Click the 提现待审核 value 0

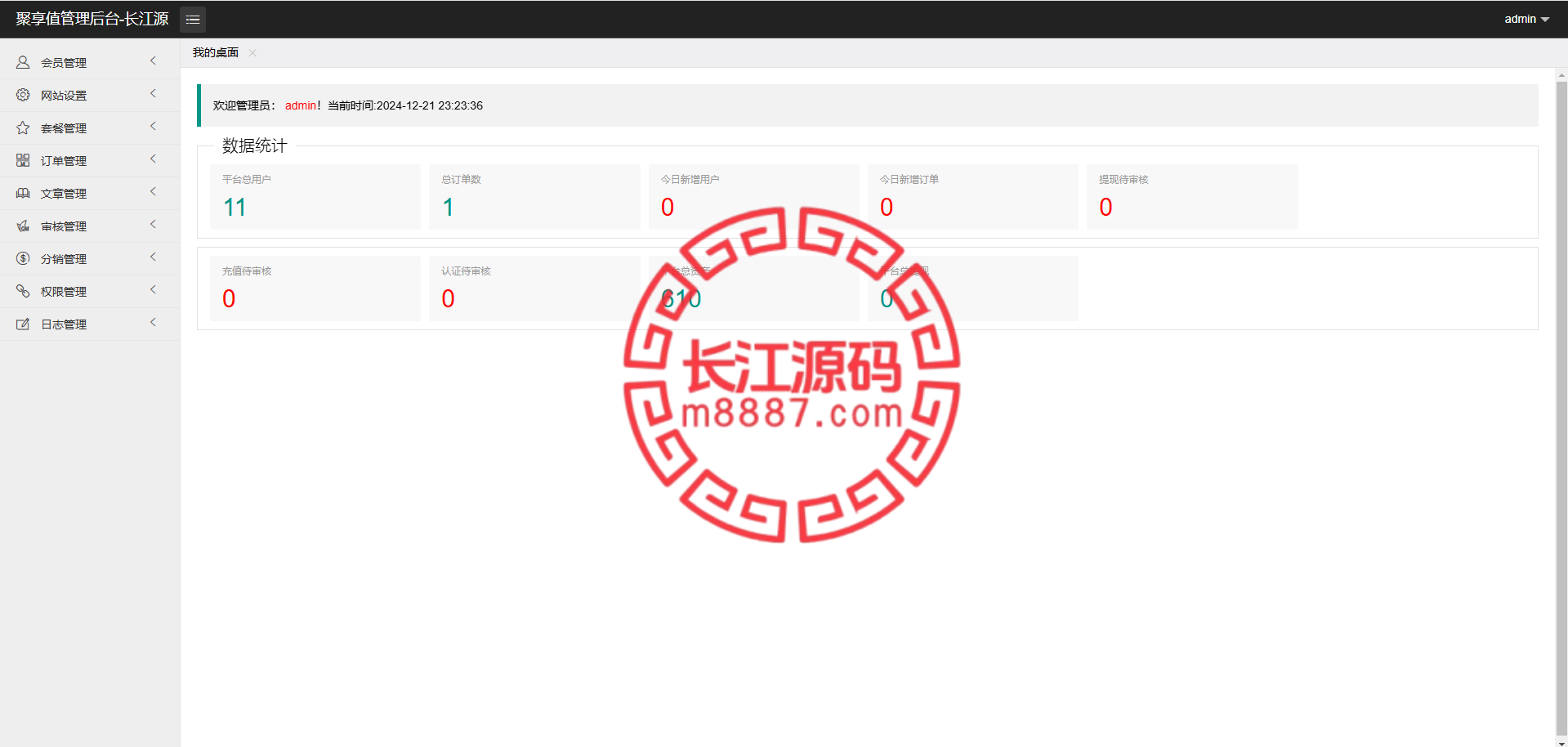tap(1106, 208)
